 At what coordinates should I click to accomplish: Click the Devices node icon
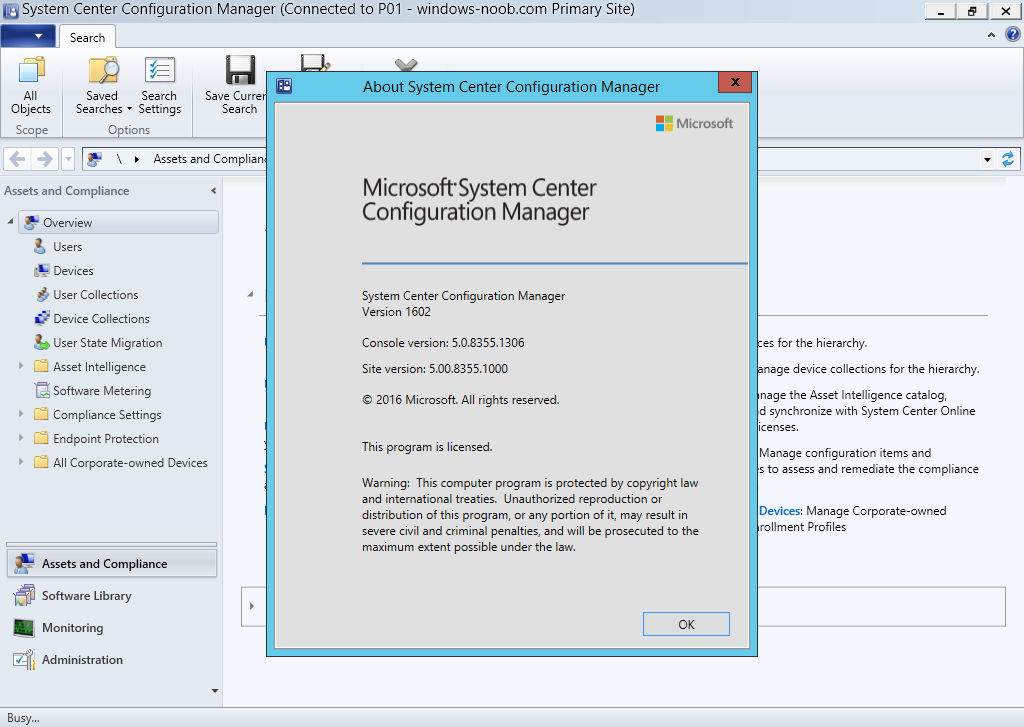(x=42, y=270)
